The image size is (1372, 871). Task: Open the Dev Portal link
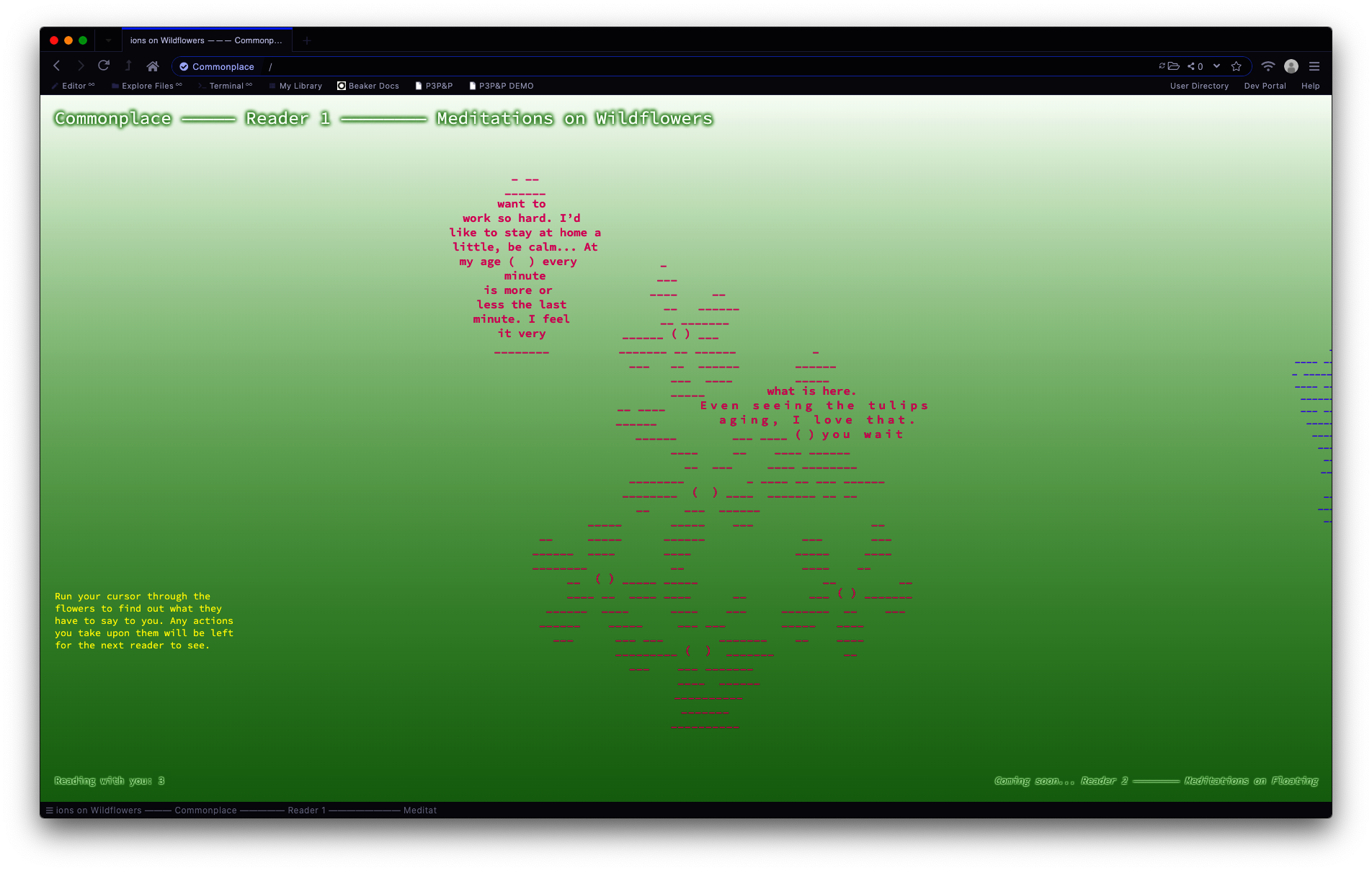click(1265, 86)
